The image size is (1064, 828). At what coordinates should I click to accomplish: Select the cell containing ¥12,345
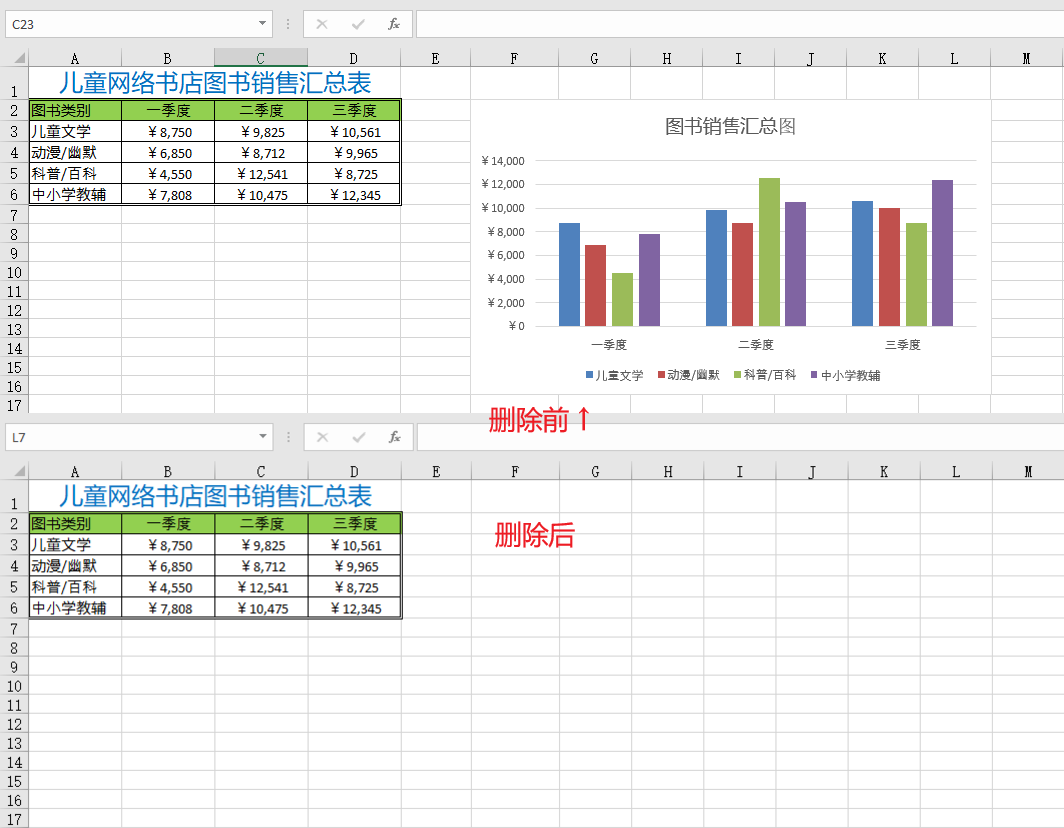click(353, 195)
